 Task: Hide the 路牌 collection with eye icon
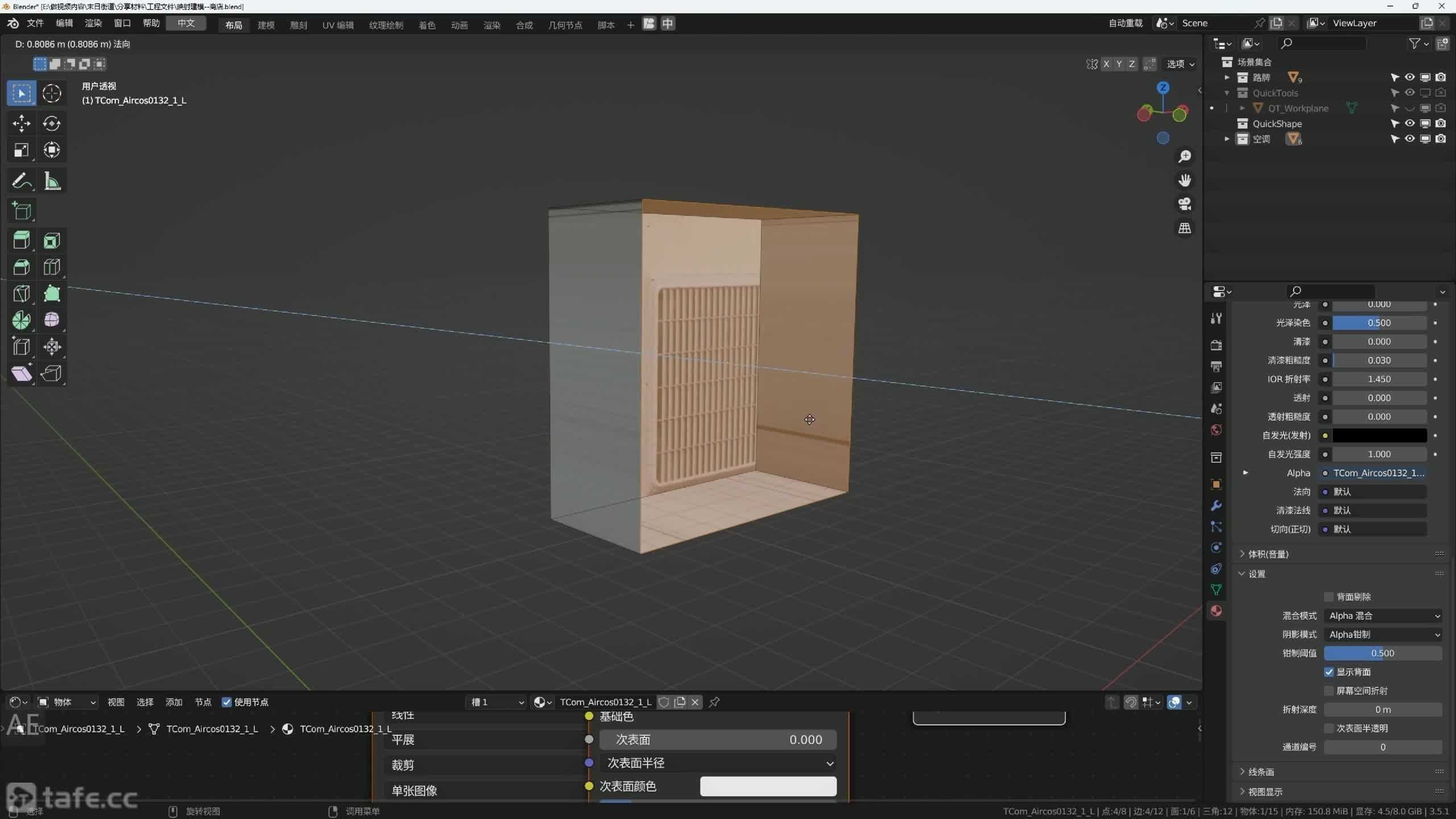[x=1410, y=77]
